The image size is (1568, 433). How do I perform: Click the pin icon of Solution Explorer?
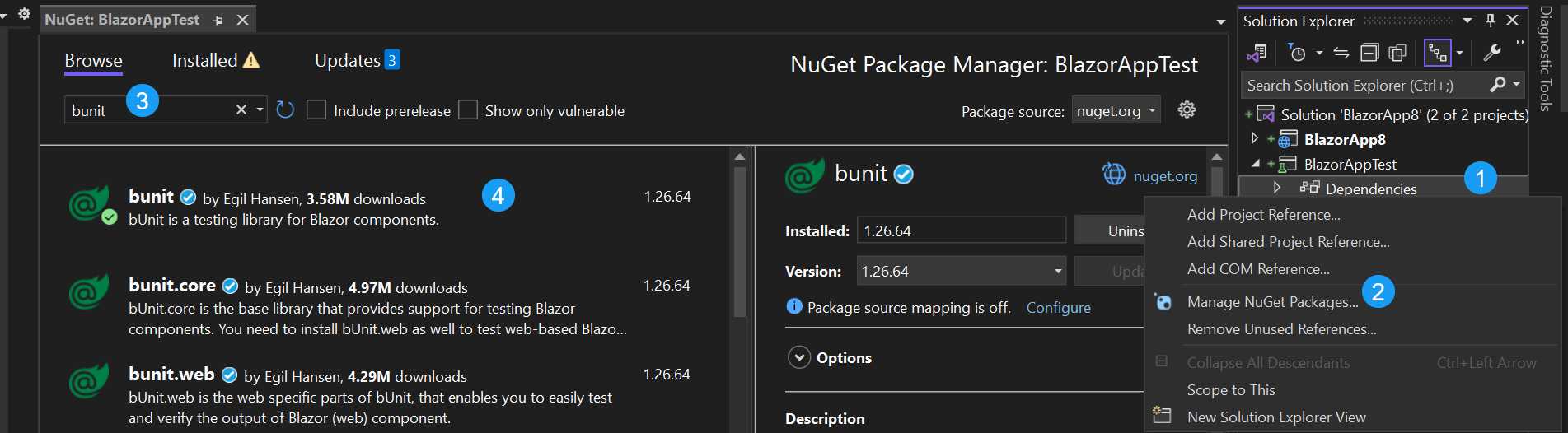pyautogui.click(x=1490, y=21)
